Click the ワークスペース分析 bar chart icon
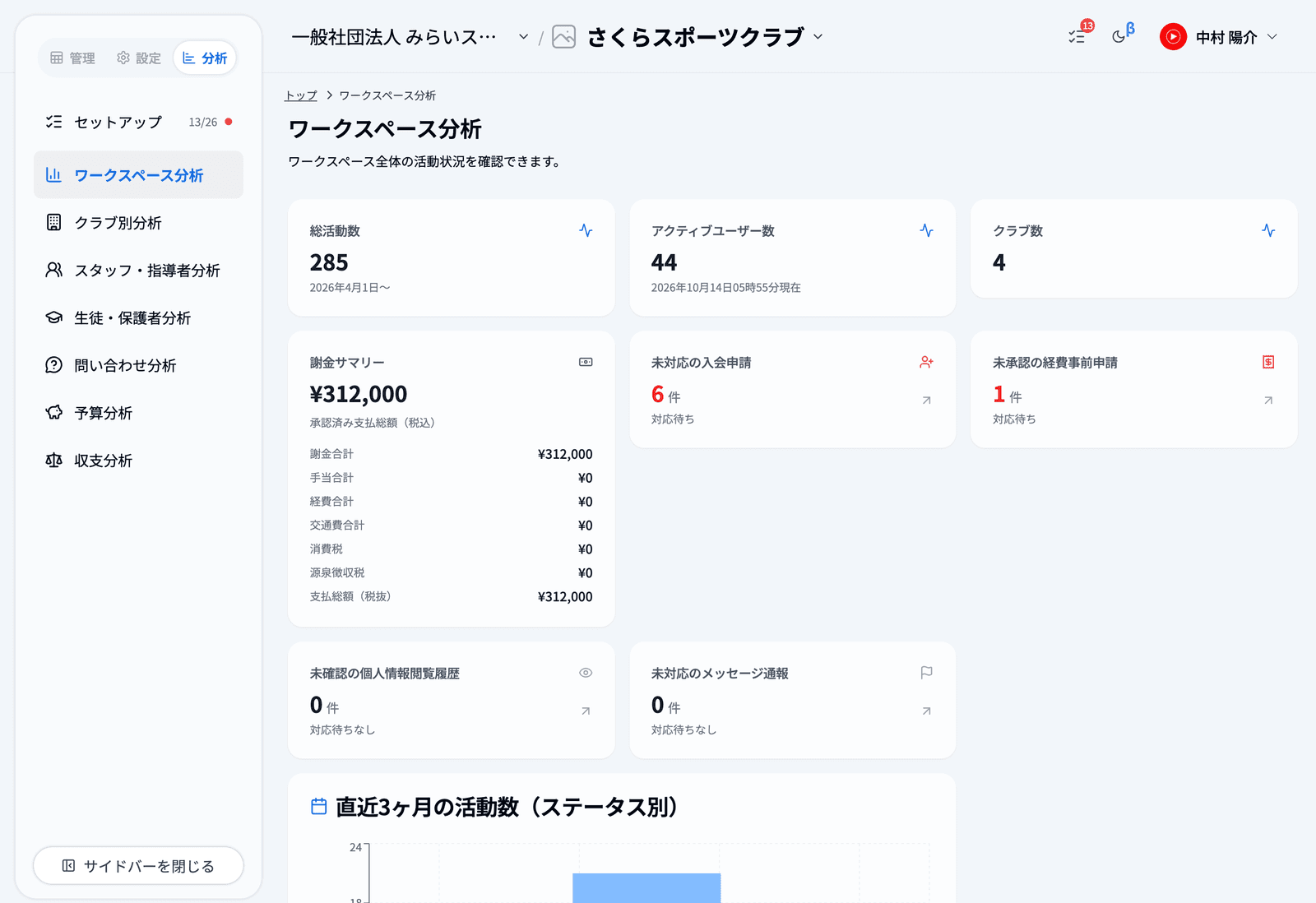1316x903 pixels. [54, 175]
